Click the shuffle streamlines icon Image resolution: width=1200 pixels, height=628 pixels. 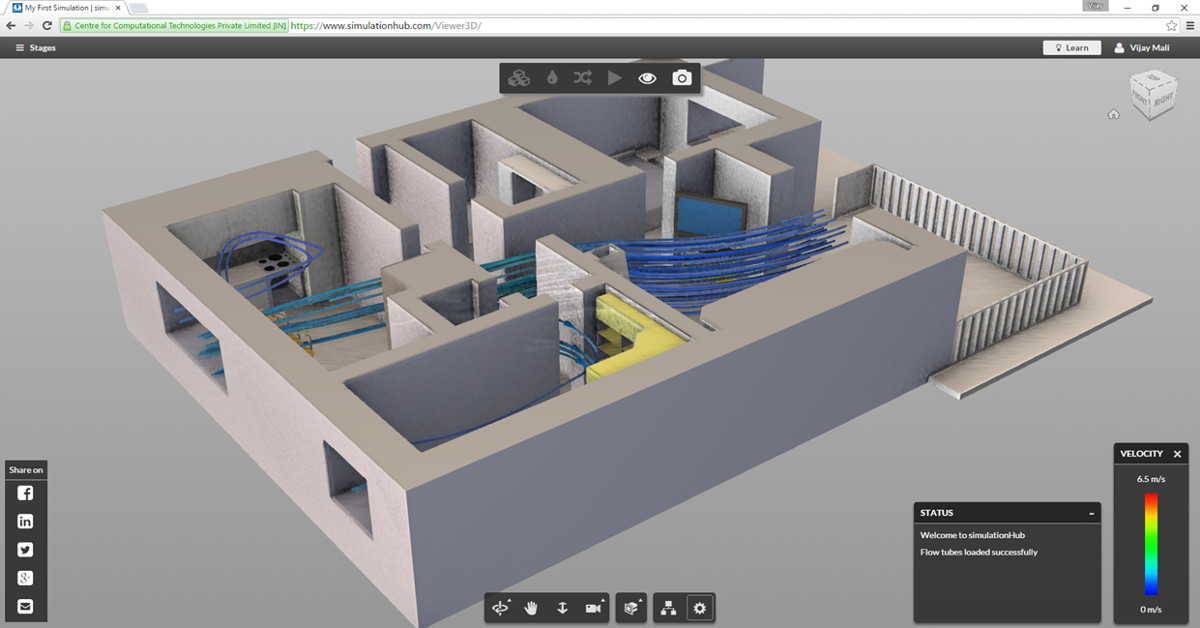pos(583,77)
